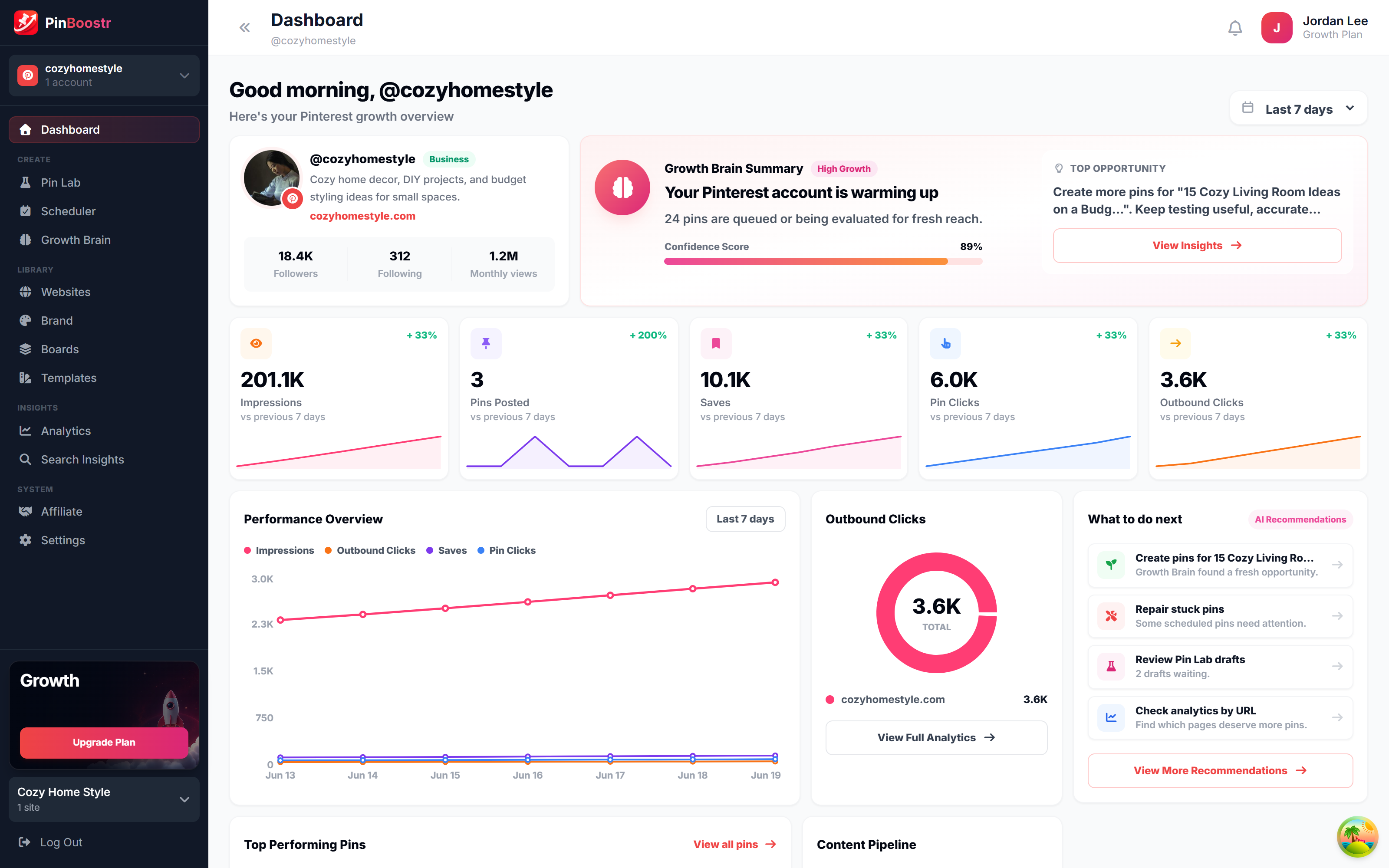Expand the cozyhomestyle account selector
1389x868 pixels.
(104, 75)
